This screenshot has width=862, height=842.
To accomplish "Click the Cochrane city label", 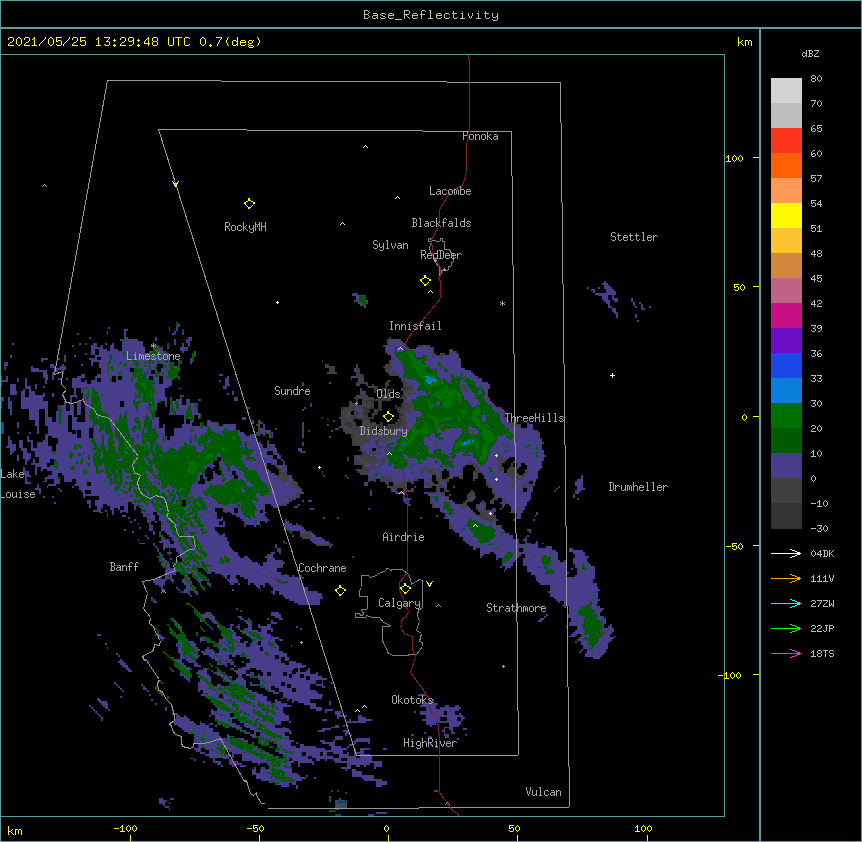I will point(322,568).
